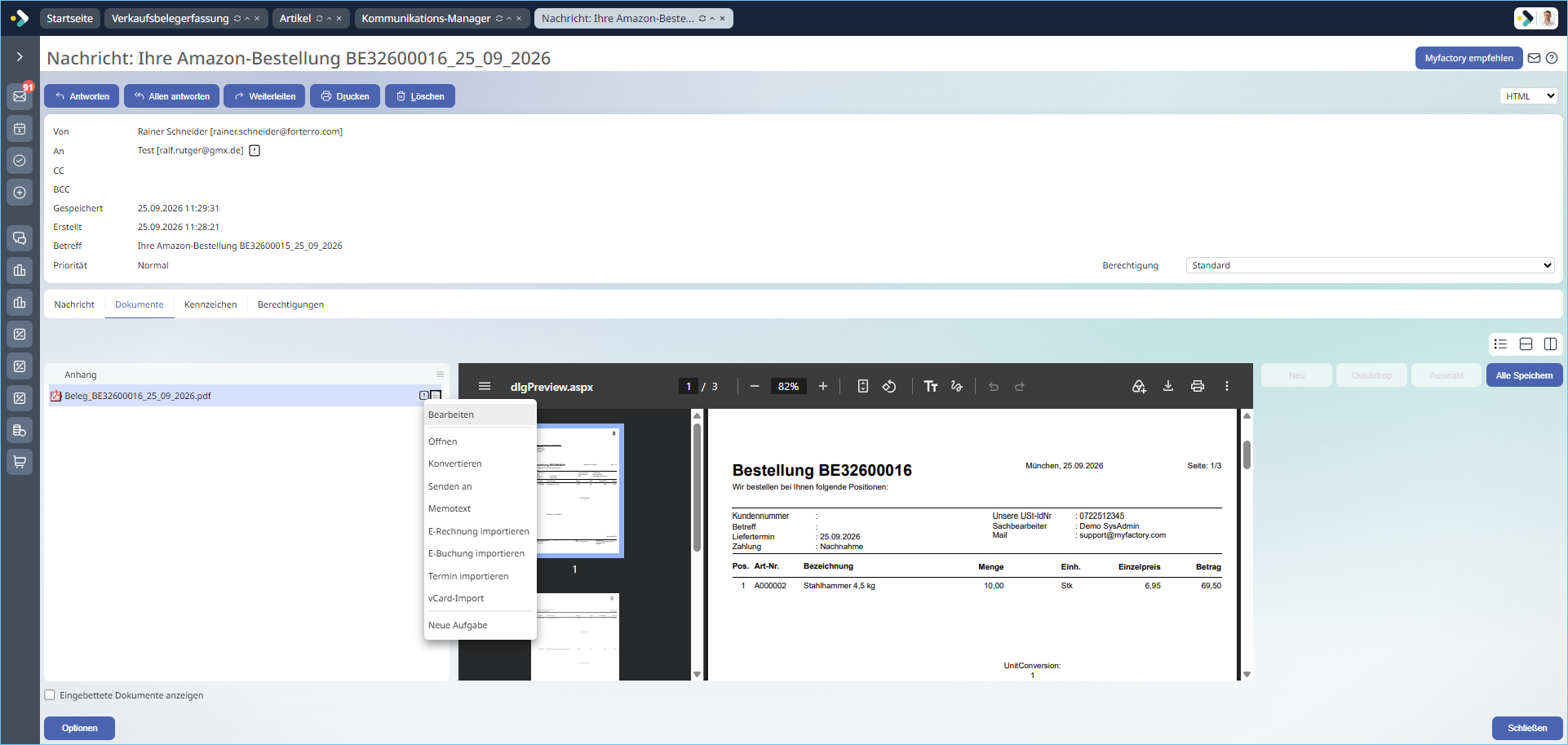Choose Bearbeiten from context menu

tap(451, 415)
